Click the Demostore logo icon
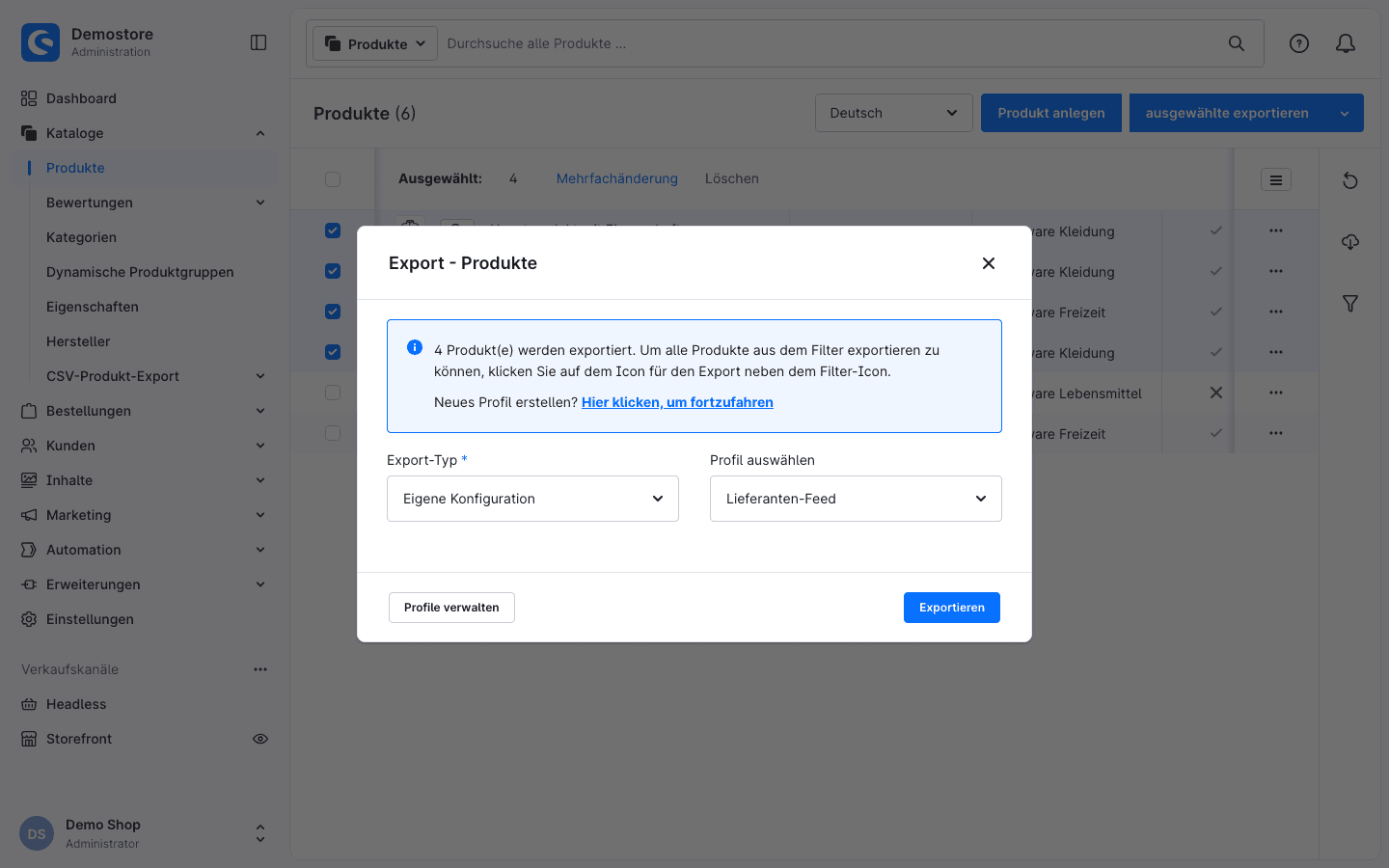The image size is (1389, 868). coord(41,42)
